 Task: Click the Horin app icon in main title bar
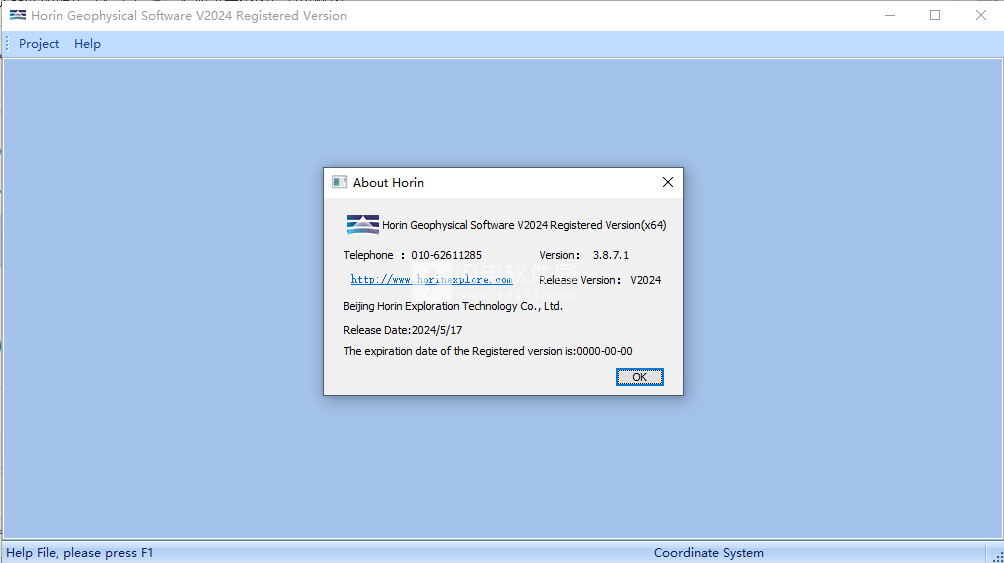click(x=18, y=15)
